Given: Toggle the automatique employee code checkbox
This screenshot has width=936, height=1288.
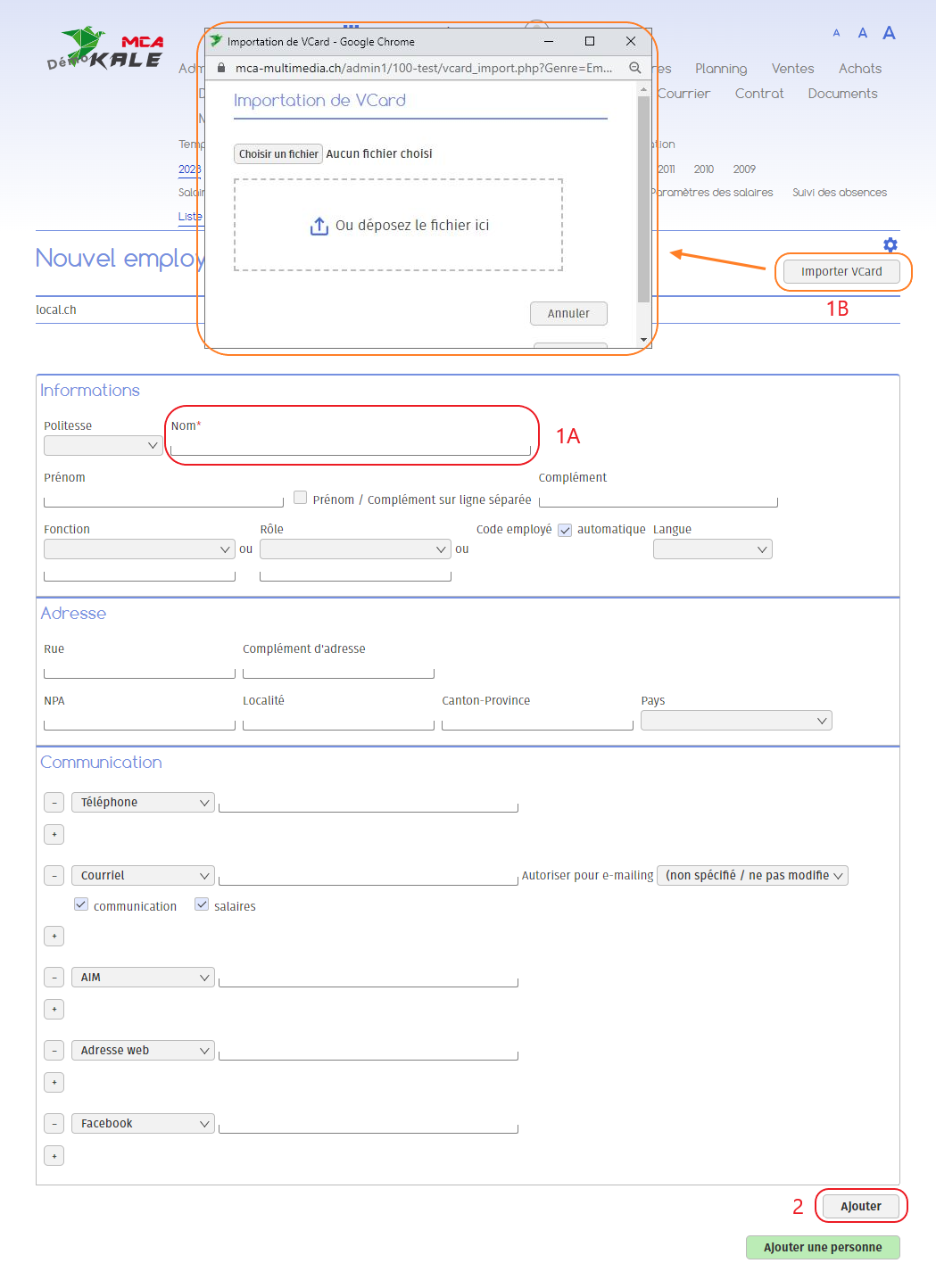Looking at the screenshot, I should [565, 530].
